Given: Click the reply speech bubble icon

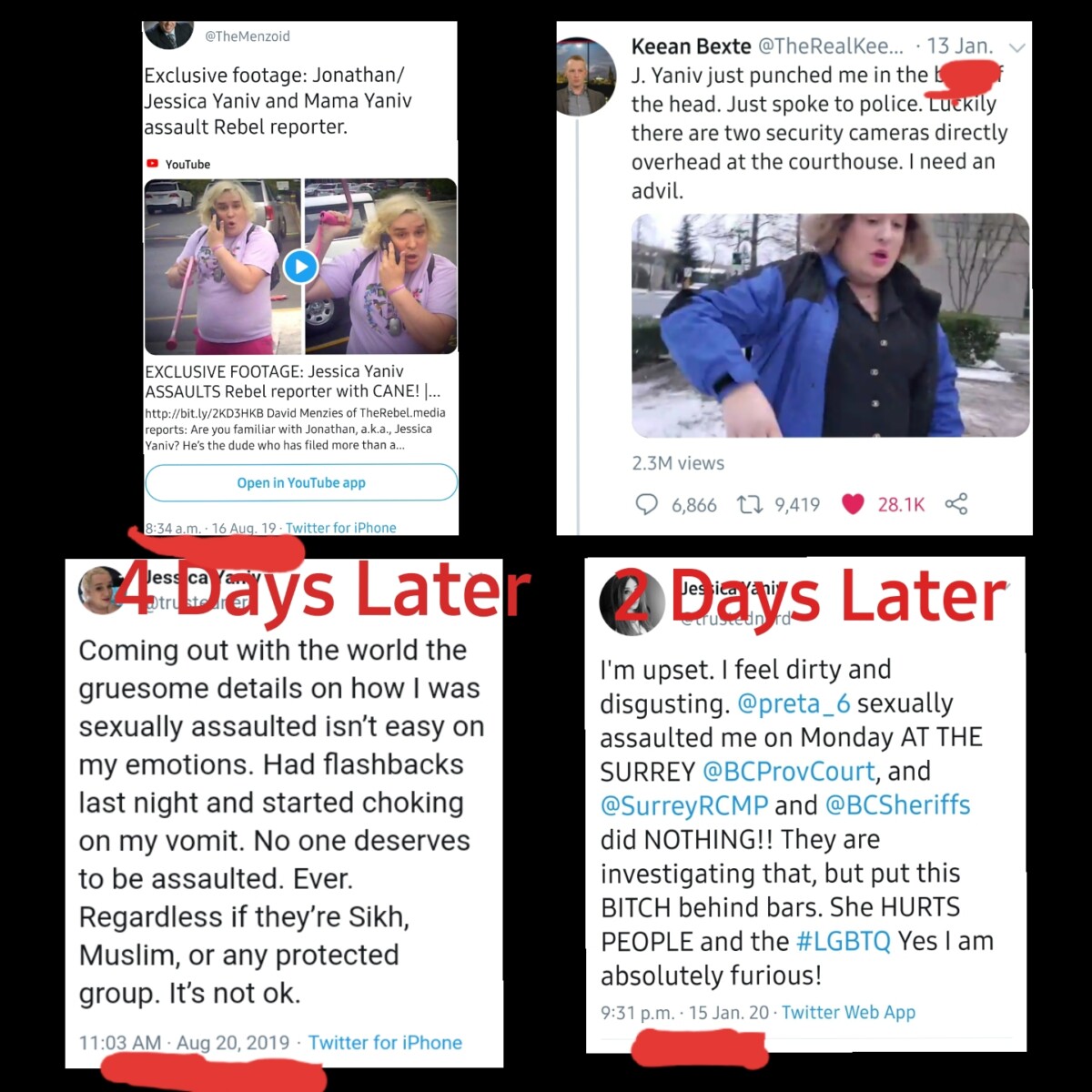Looking at the screenshot, I should [646, 504].
